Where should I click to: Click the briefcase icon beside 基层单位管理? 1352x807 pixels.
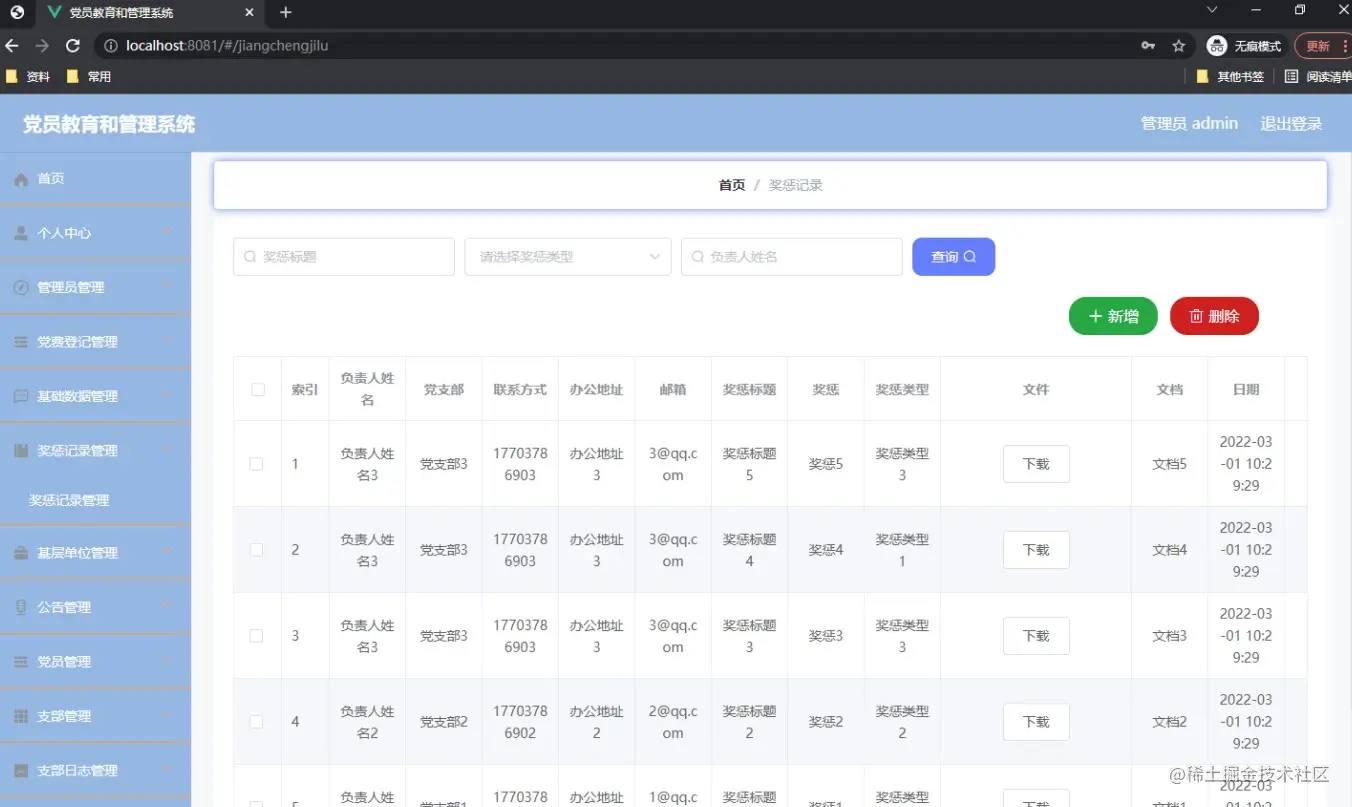[x=21, y=553]
